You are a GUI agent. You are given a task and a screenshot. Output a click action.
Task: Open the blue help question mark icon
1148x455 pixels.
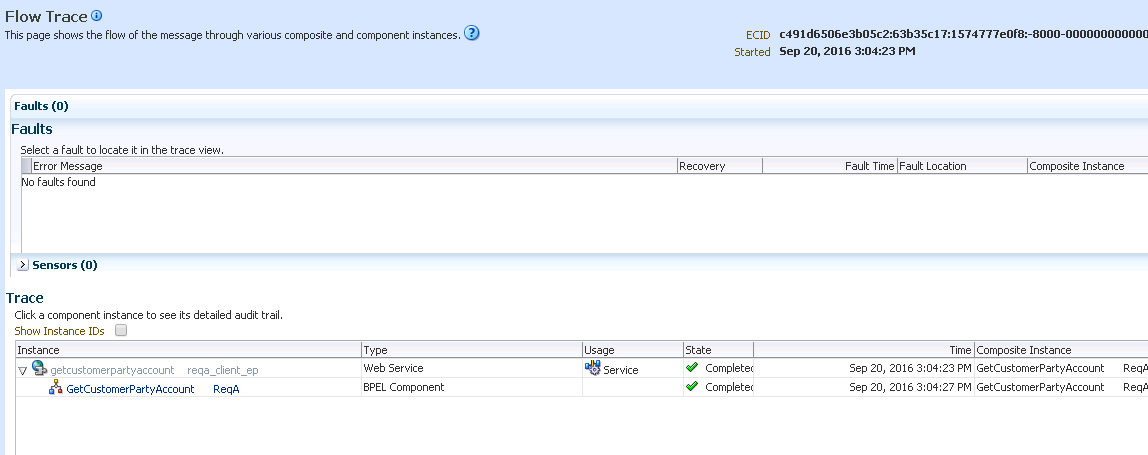coord(472,33)
